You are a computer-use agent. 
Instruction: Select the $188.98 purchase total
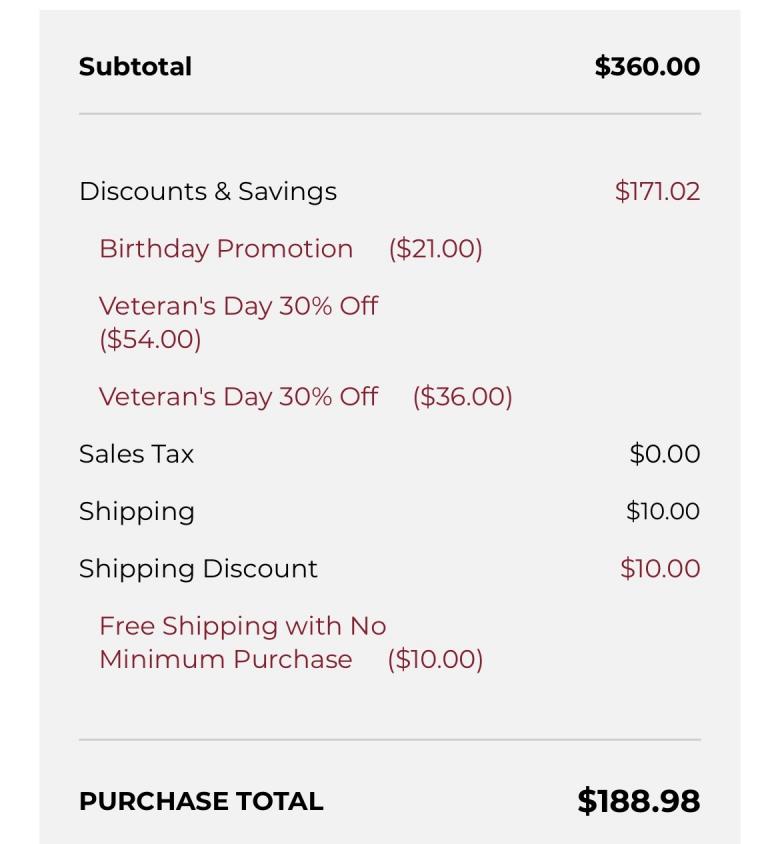click(638, 801)
